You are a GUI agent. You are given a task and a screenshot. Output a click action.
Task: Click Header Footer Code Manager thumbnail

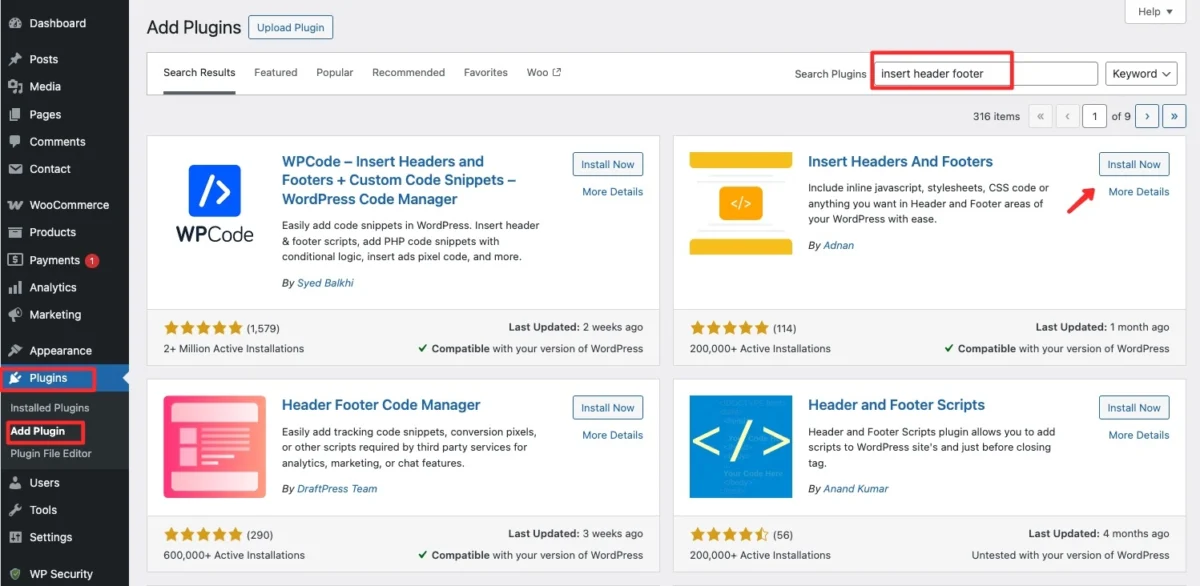215,447
